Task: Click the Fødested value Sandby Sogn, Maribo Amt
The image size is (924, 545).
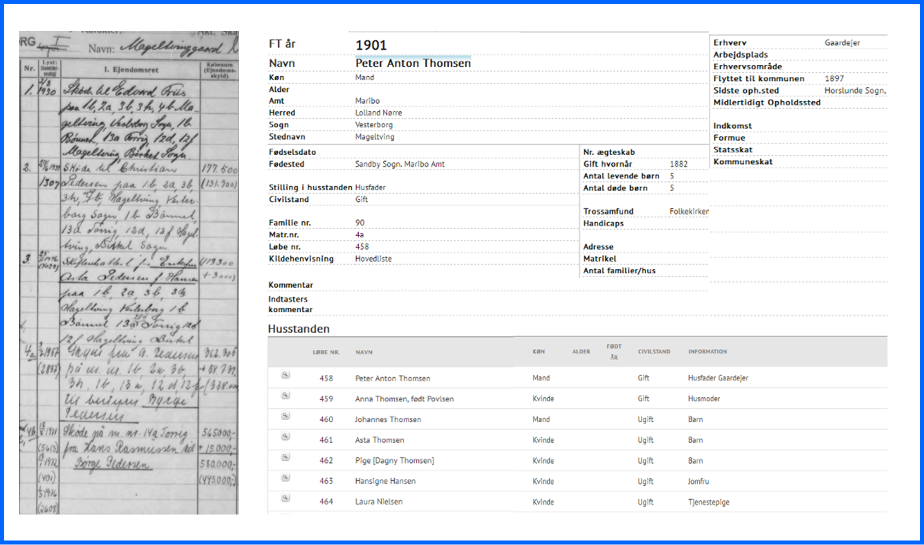Action: click(400, 164)
